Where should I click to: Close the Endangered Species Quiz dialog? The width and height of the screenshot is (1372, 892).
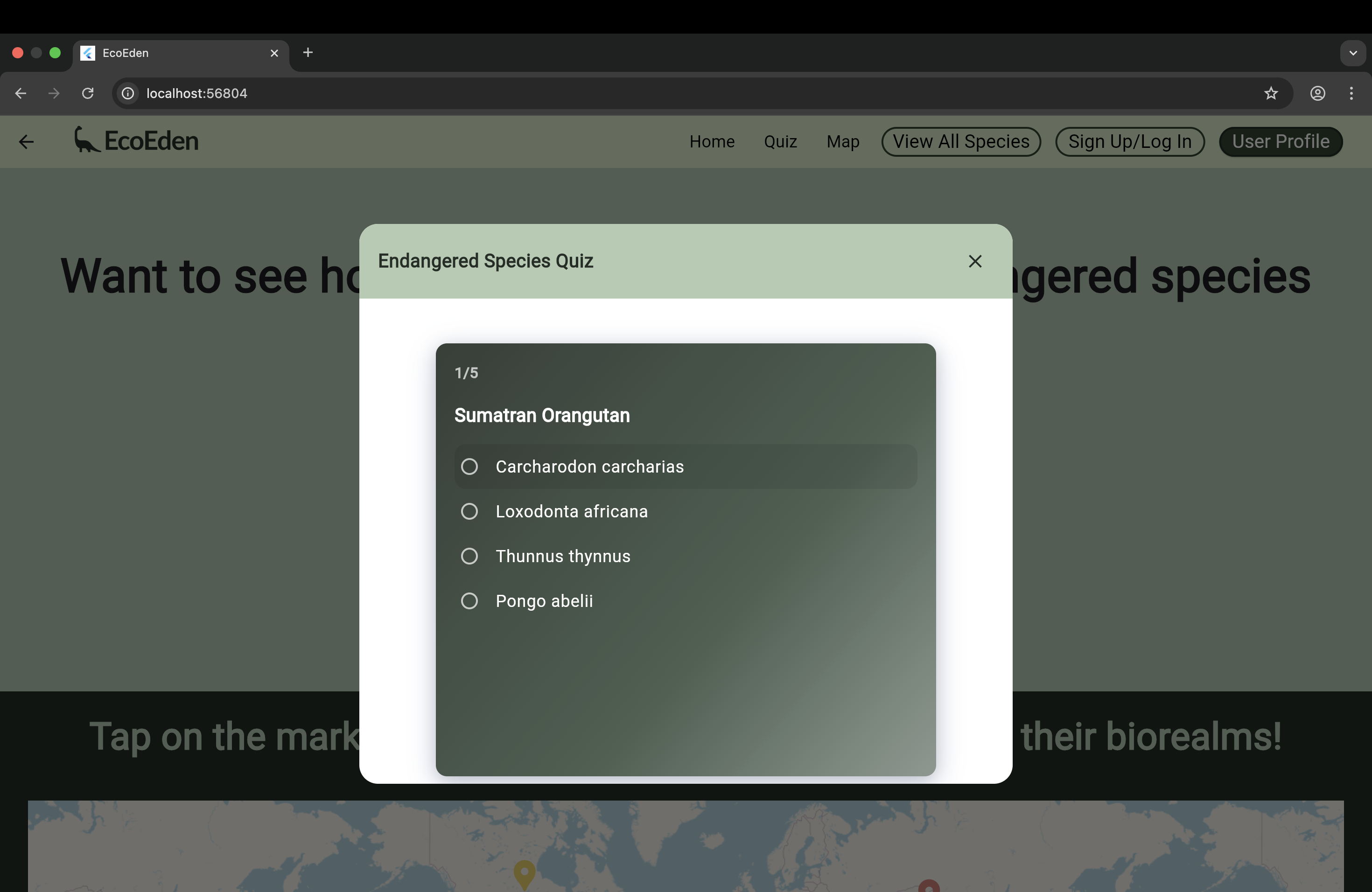click(975, 261)
